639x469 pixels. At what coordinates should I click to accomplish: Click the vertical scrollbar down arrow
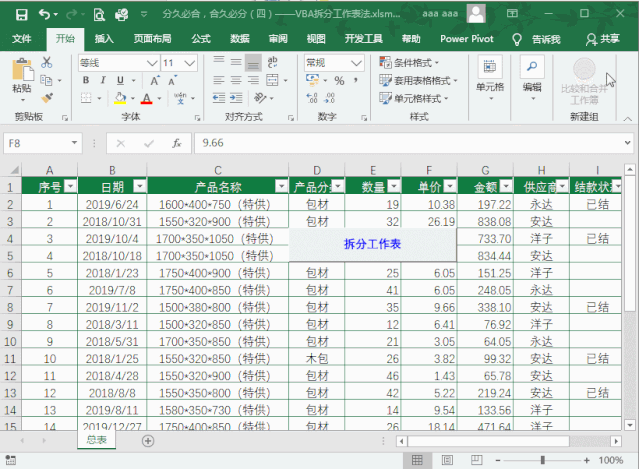click(x=630, y=425)
